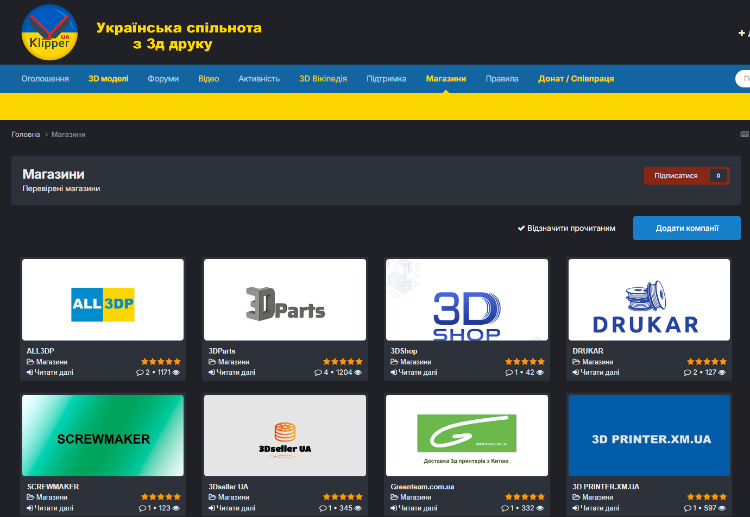
Task: Click the Klipper UA site logo
Action: coord(50,33)
